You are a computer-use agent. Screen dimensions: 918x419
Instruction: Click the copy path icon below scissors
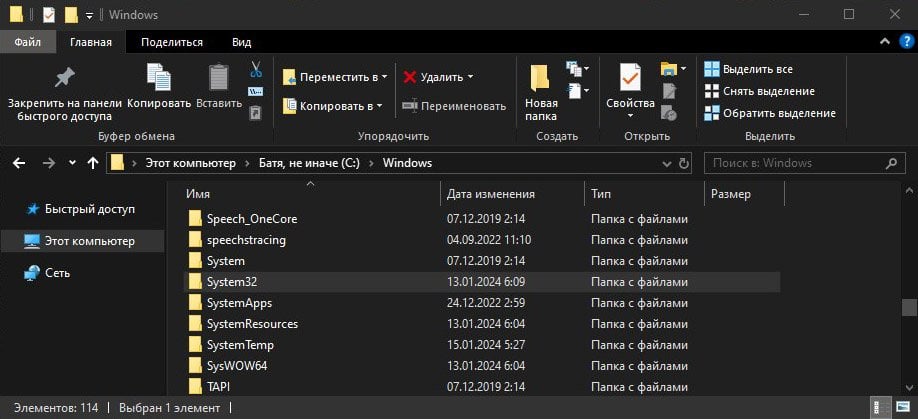(256, 91)
